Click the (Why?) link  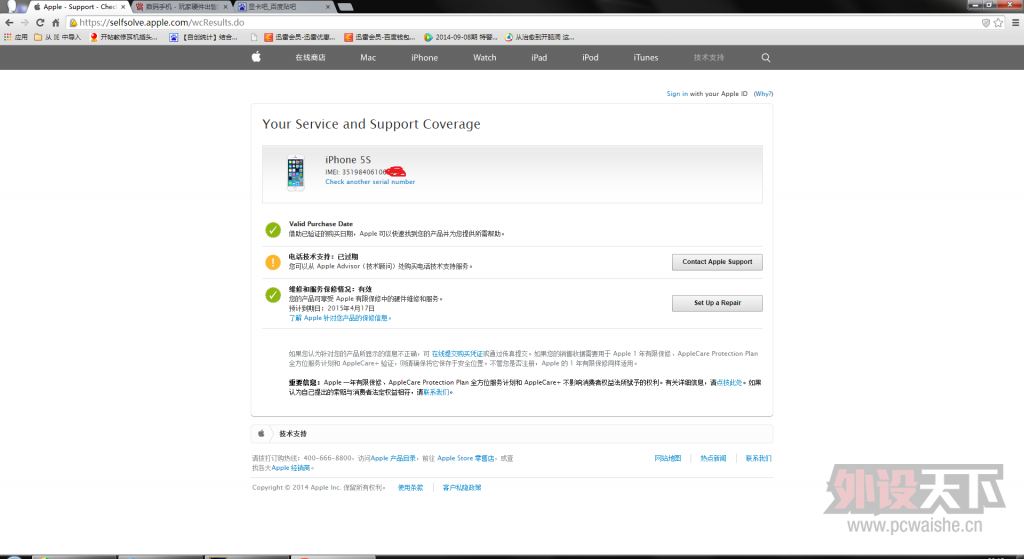point(763,93)
